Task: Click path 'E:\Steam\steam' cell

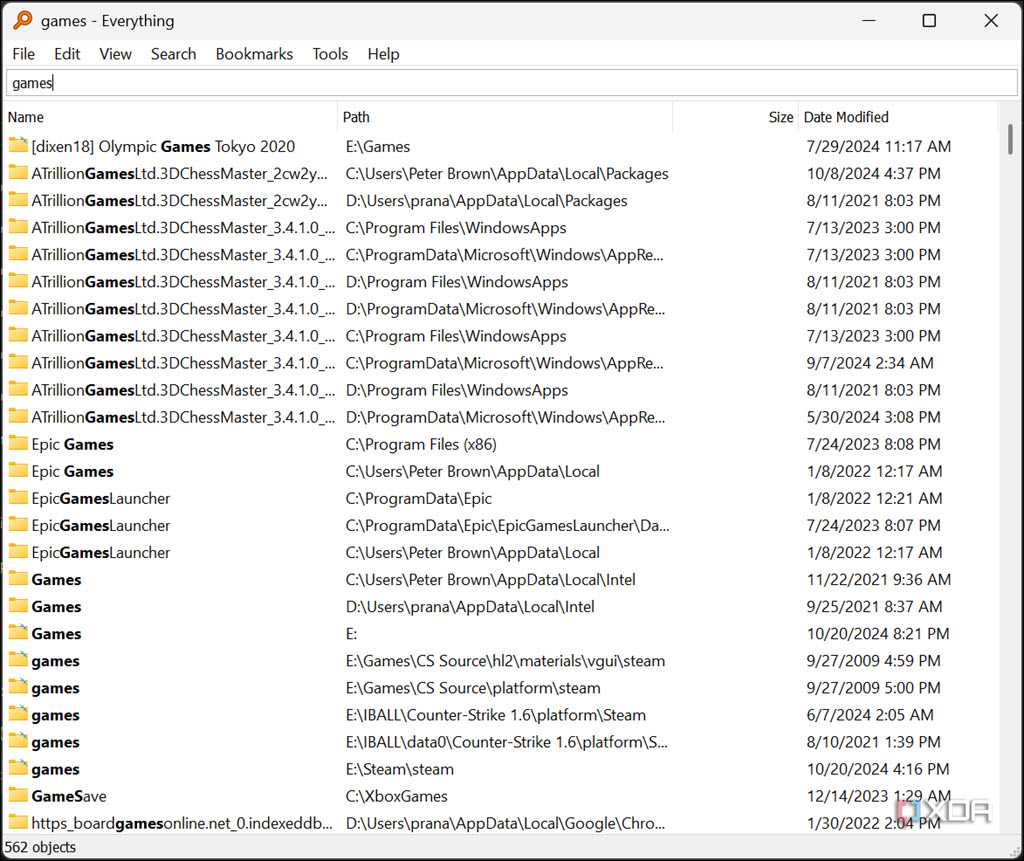Action: [400, 770]
